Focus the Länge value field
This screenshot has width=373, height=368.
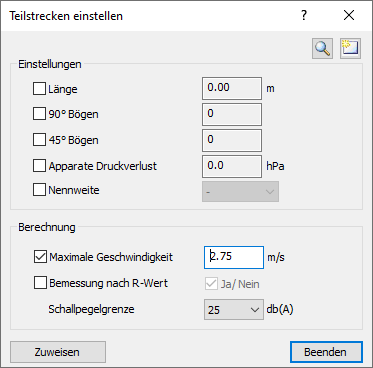pyautogui.click(x=232, y=88)
